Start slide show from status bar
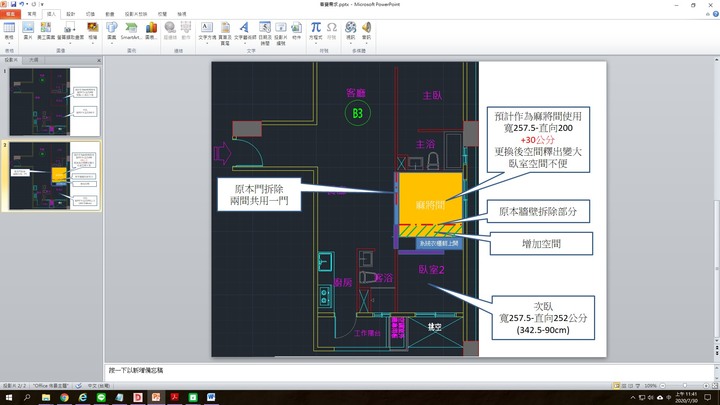720x405 pixels. pyautogui.click(x=637, y=386)
